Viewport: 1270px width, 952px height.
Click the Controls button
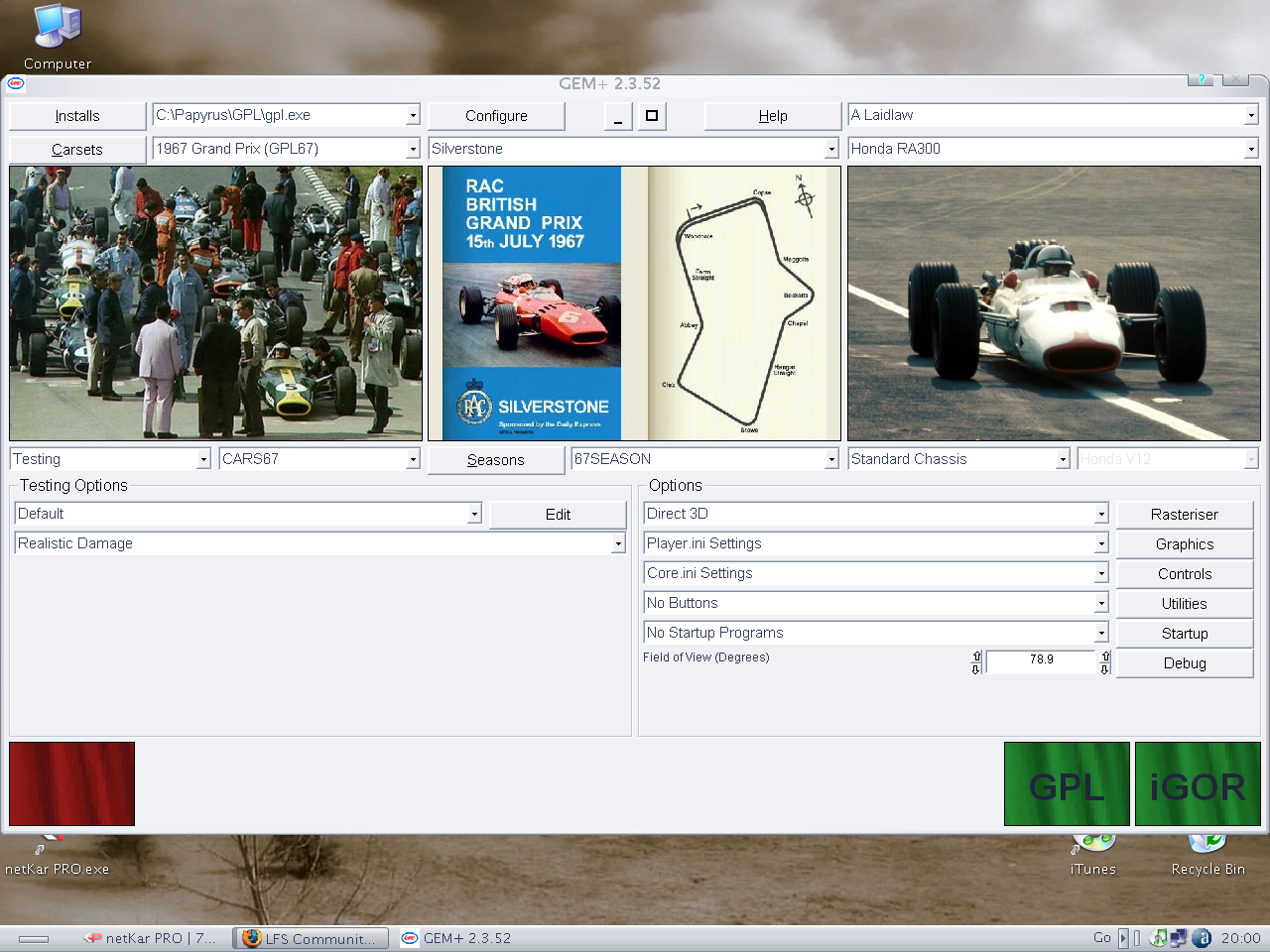[x=1185, y=574]
